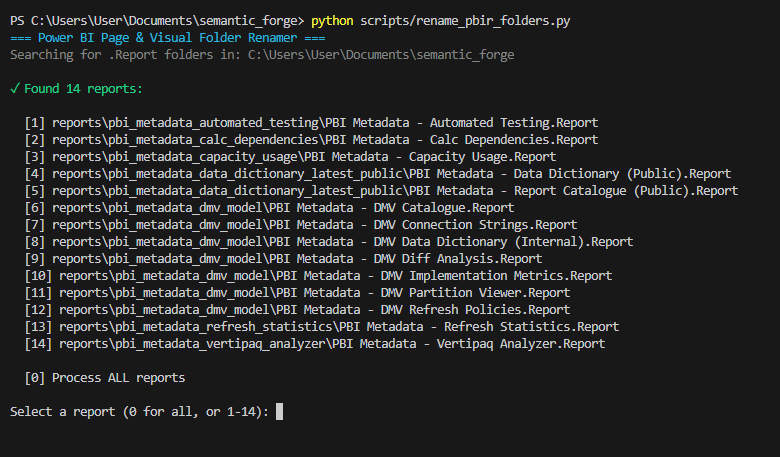Click the 'DMV Catalogue.Report' line [6]

(x=269, y=208)
